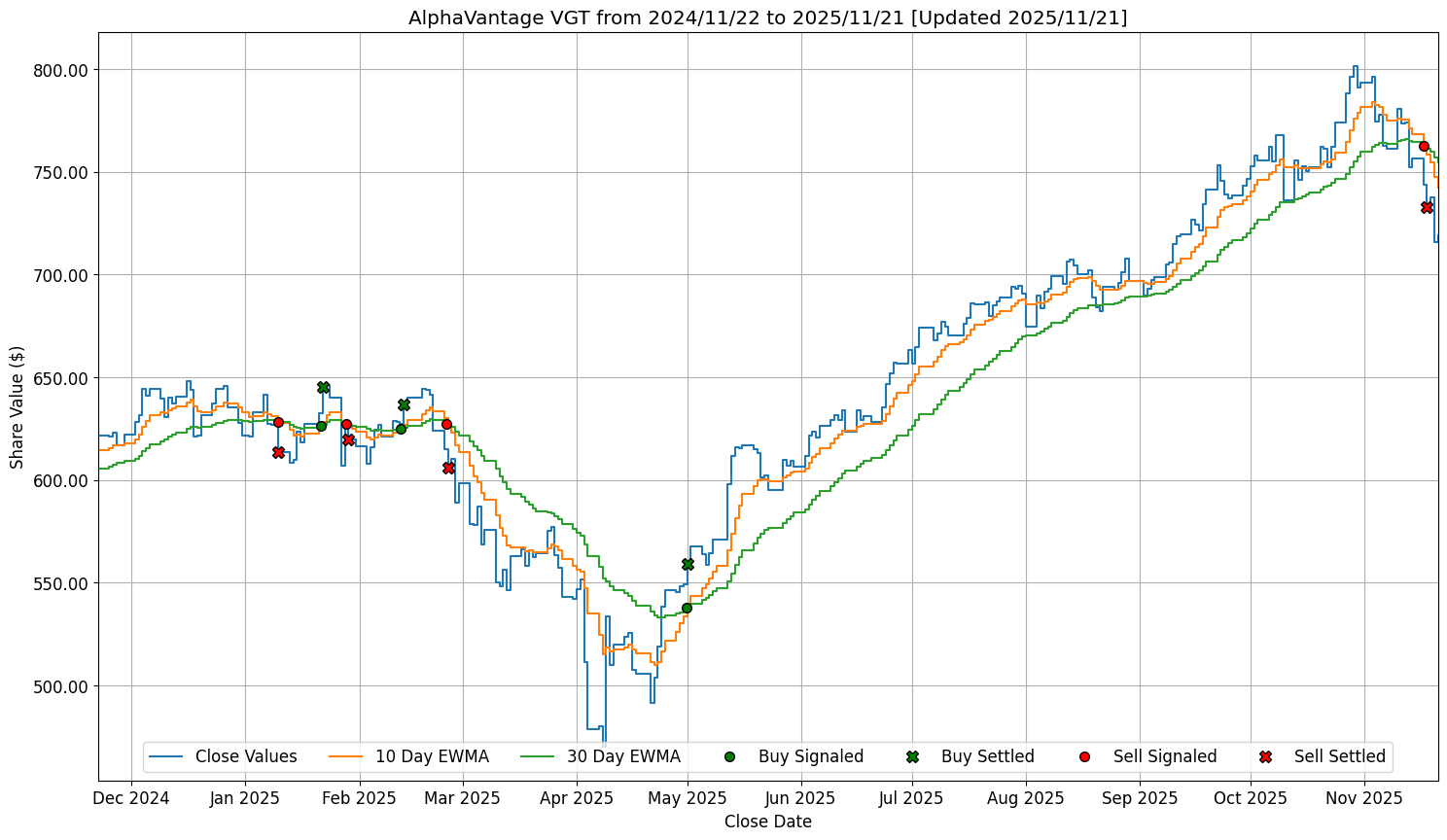Click the Sell Settled red X in legend
Viewport: 1447px width, 840px height.
1265,756
